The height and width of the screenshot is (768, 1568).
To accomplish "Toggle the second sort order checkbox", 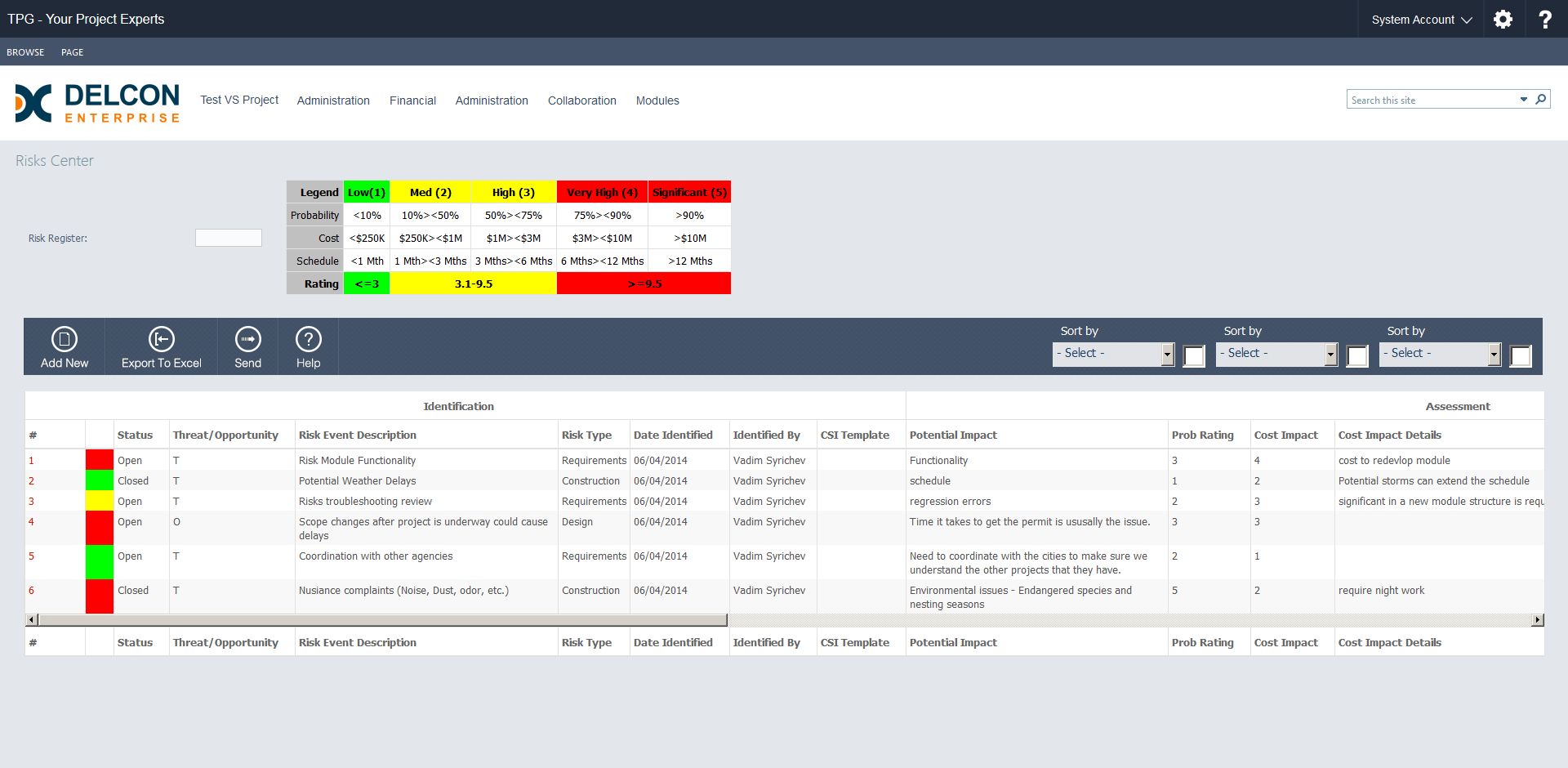I will pyautogui.click(x=1357, y=356).
